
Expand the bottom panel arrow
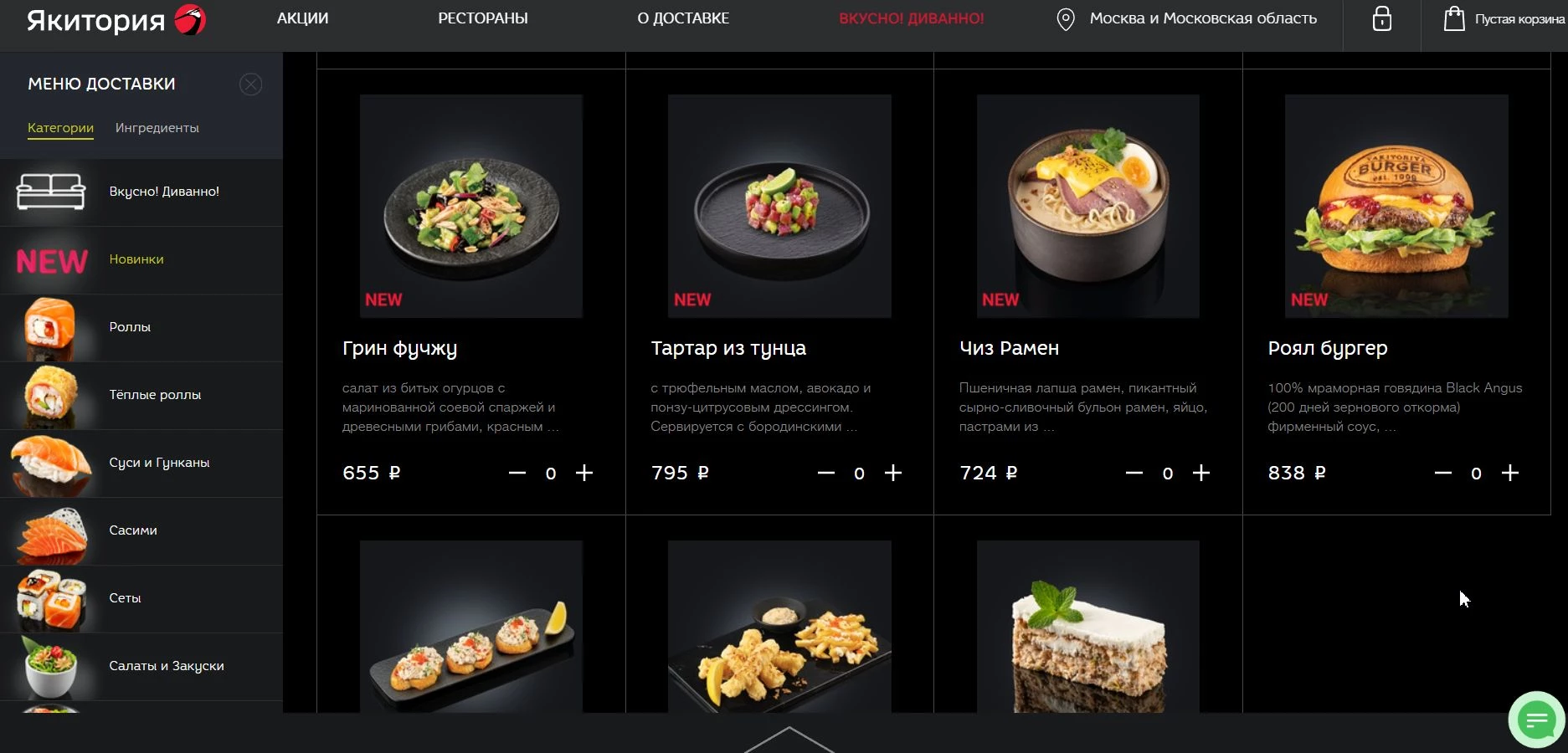click(x=789, y=740)
